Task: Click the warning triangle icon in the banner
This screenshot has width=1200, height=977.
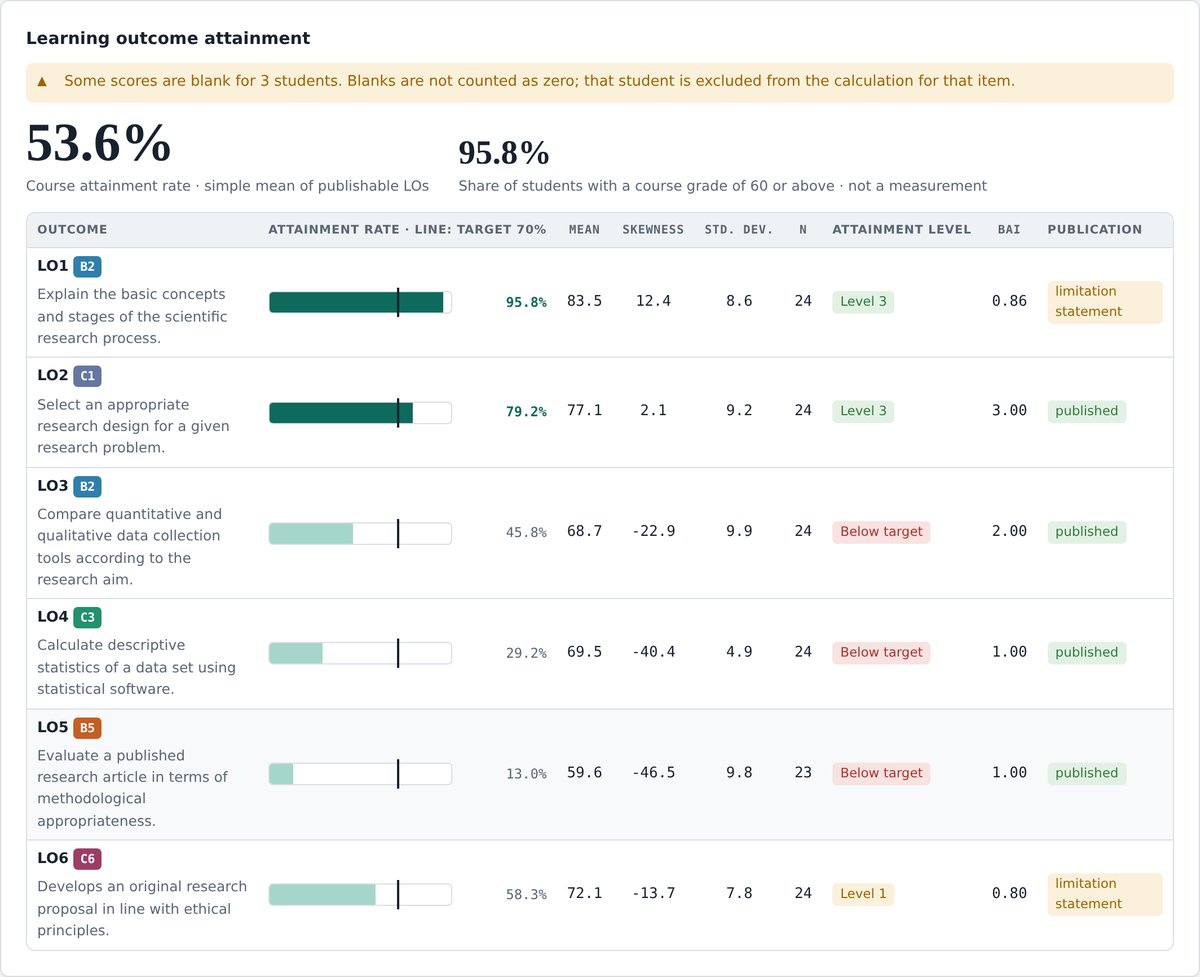Action: (x=42, y=81)
